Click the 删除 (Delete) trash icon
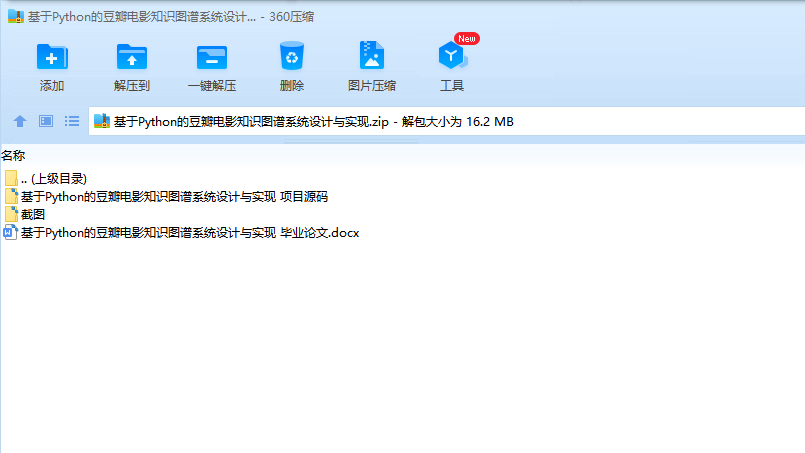Viewport: 805px width, 453px height. (292, 55)
